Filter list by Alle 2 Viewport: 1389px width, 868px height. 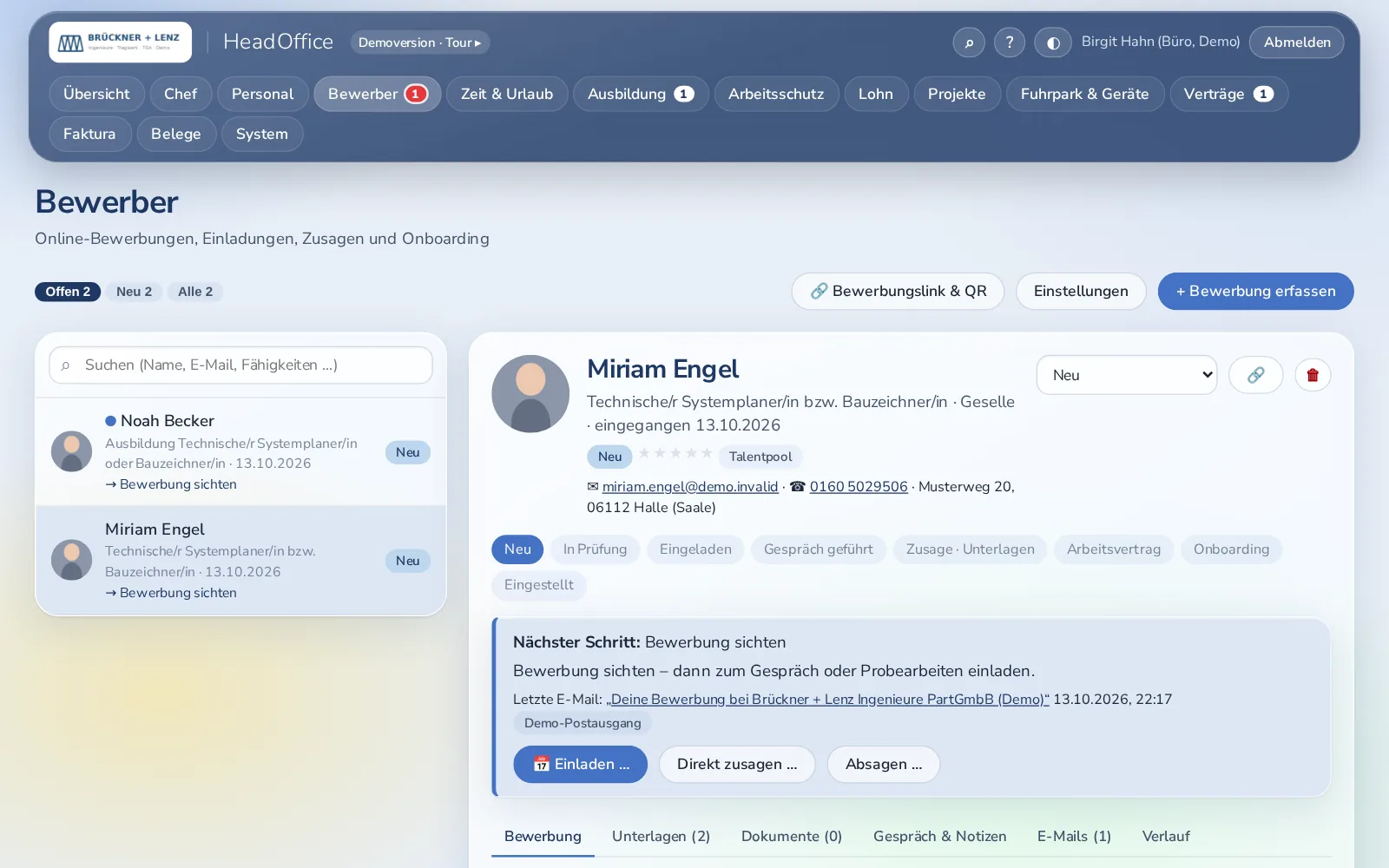point(195,292)
